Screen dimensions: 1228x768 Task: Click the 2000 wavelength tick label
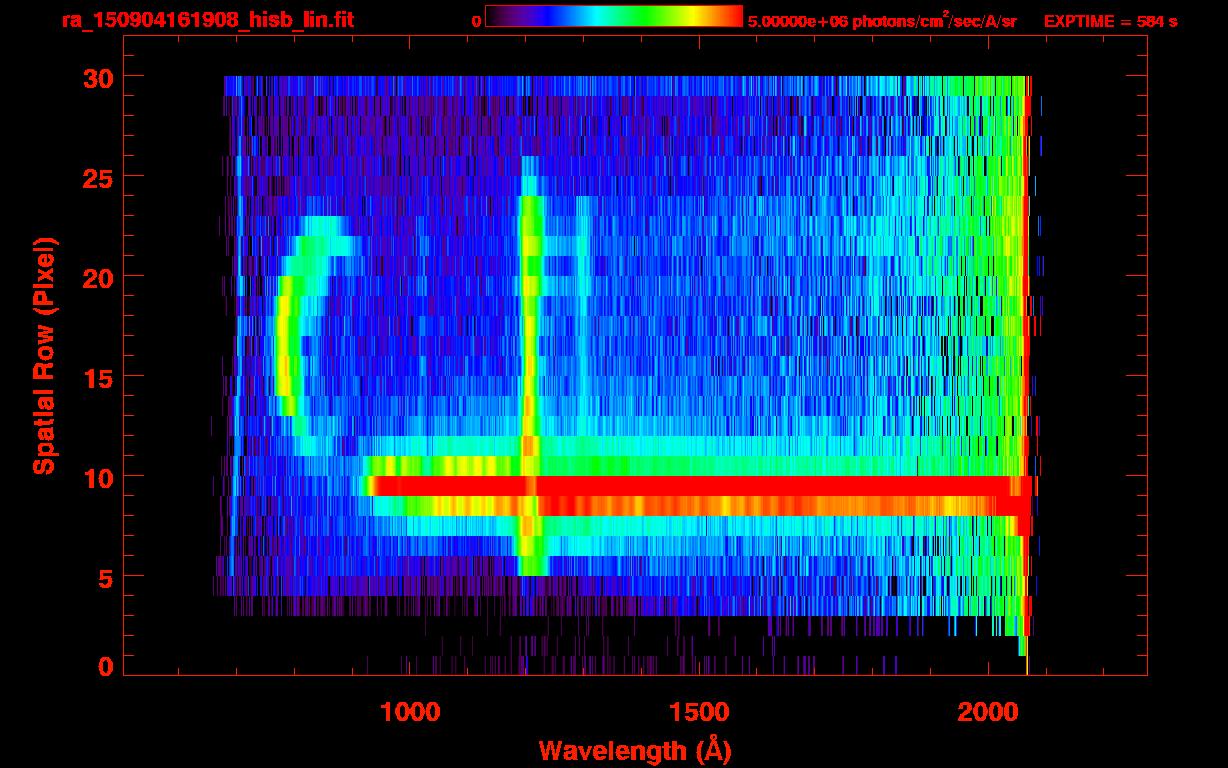[x=986, y=712]
